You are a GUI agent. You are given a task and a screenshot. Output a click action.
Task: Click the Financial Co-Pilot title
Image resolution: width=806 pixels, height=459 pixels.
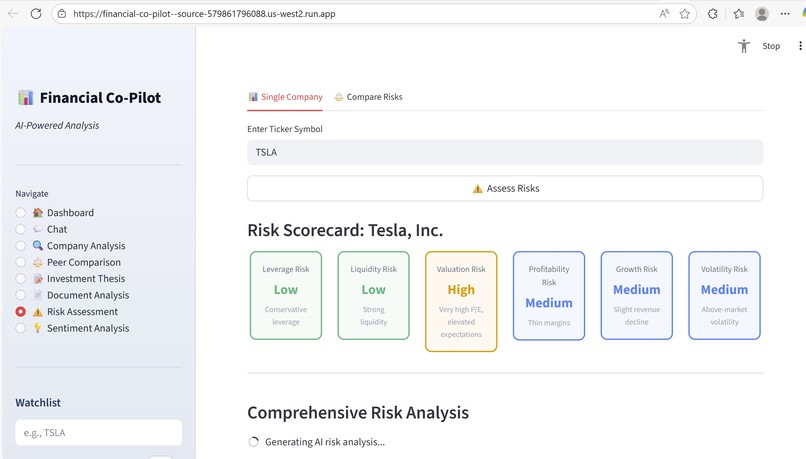(x=100, y=98)
